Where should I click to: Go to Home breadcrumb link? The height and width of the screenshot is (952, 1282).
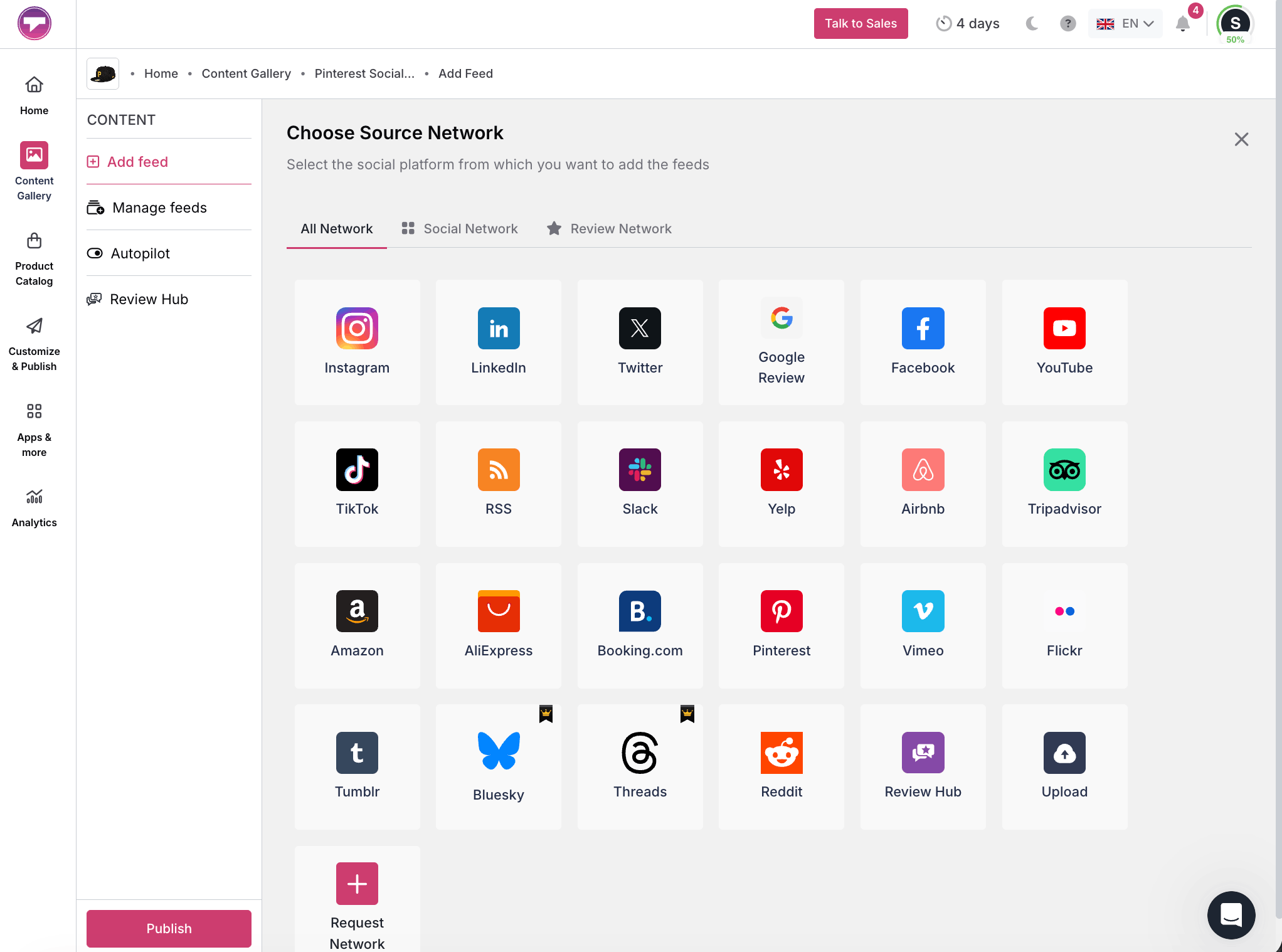tap(161, 74)
